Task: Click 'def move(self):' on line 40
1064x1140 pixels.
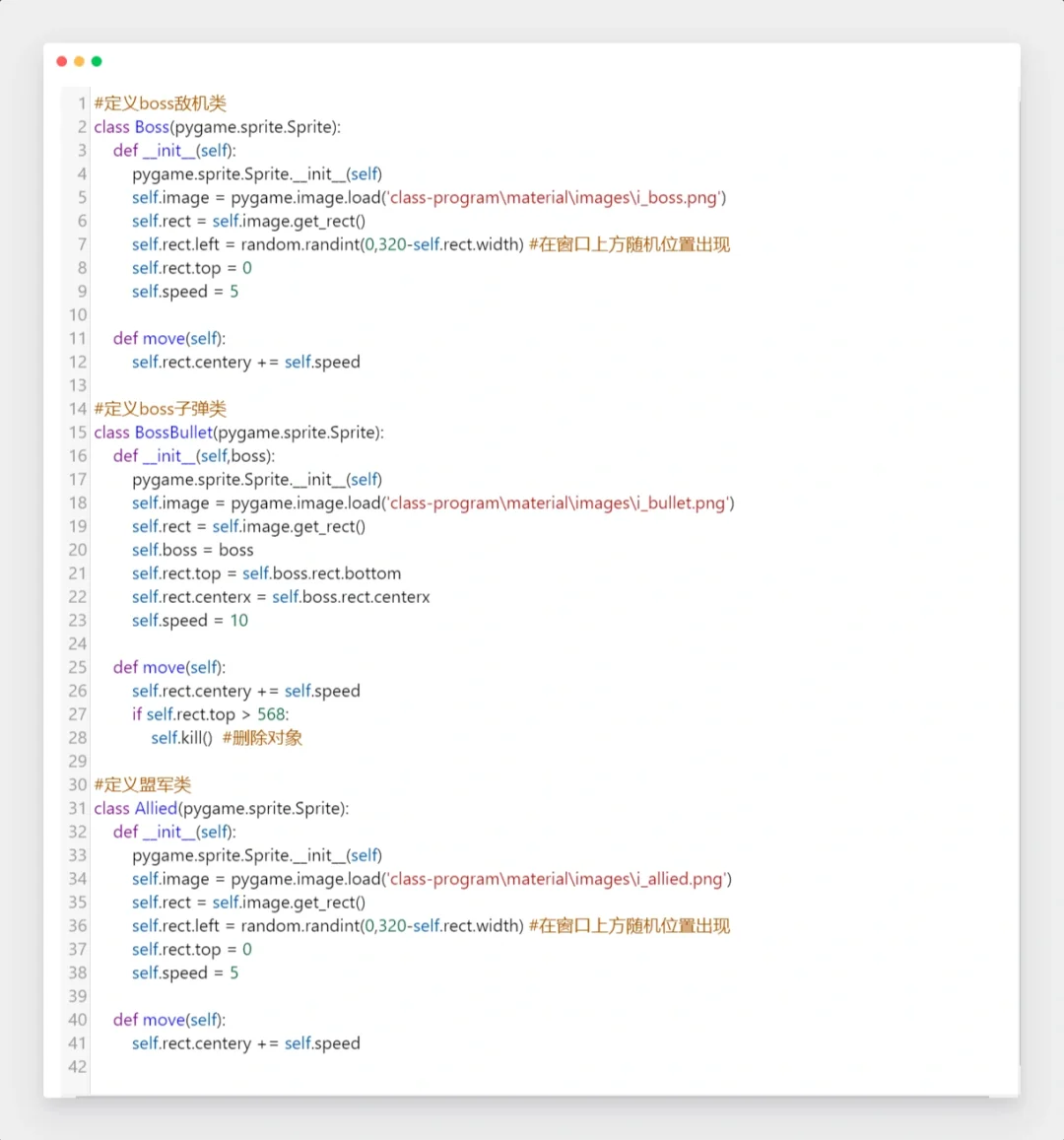Action: (169, 1020)
